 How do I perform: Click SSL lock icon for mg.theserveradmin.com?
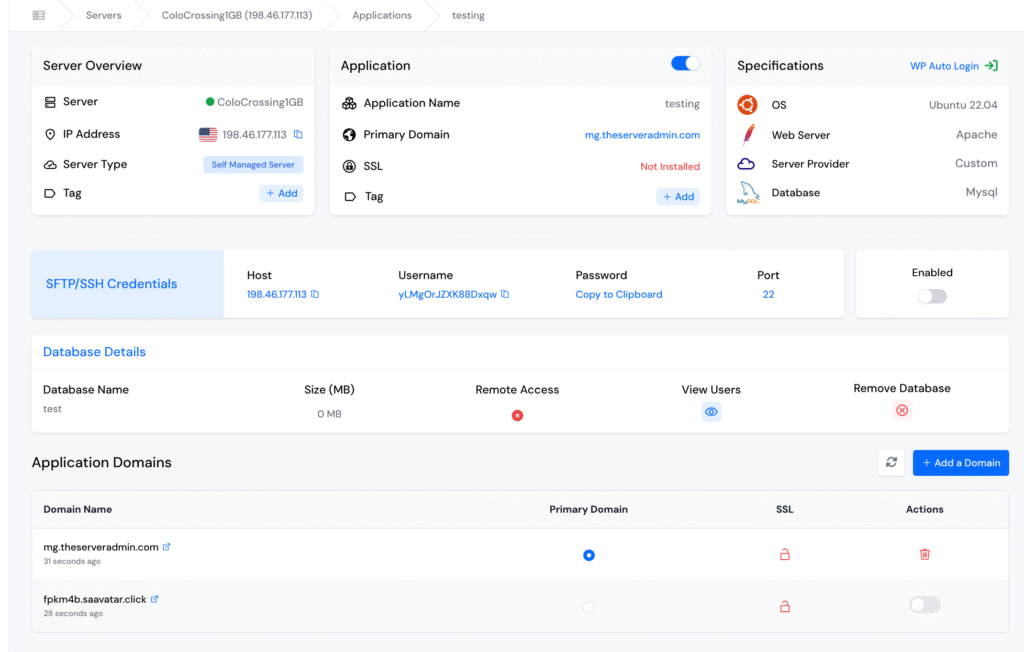point(785,554)
